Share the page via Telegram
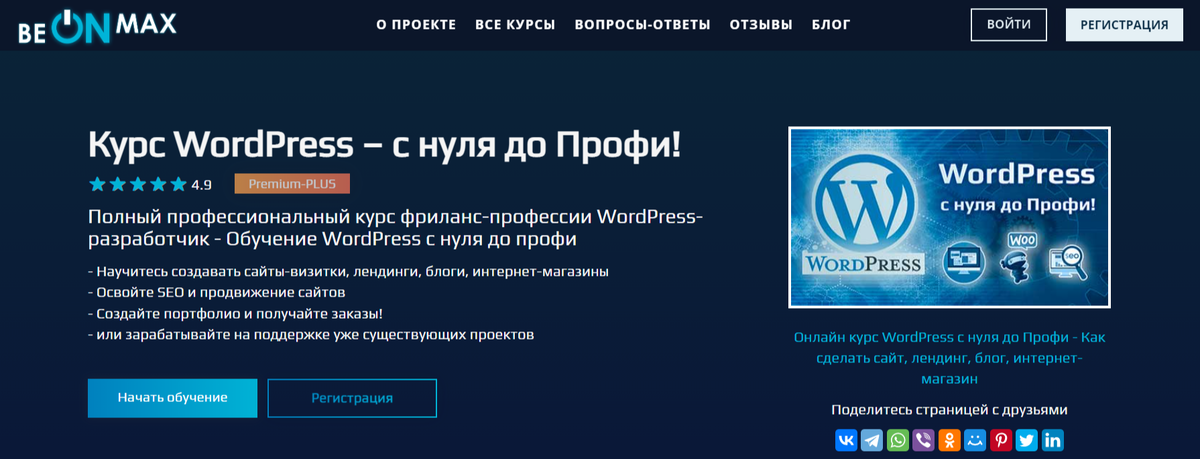Screen dimensions: 1200x459 tap(872, 440)
